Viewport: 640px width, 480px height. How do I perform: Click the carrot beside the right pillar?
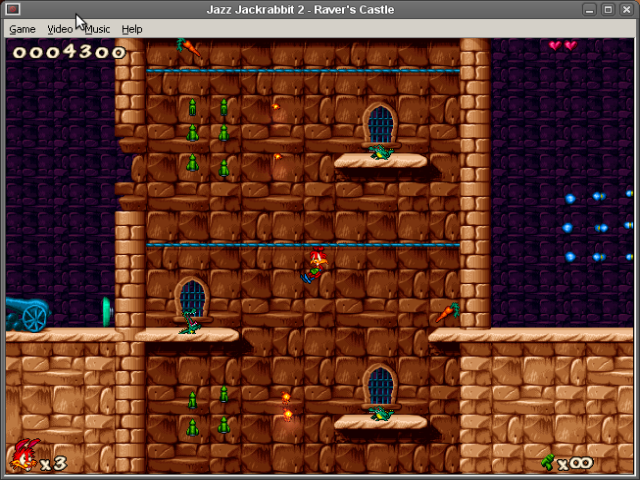pos(447,313)
